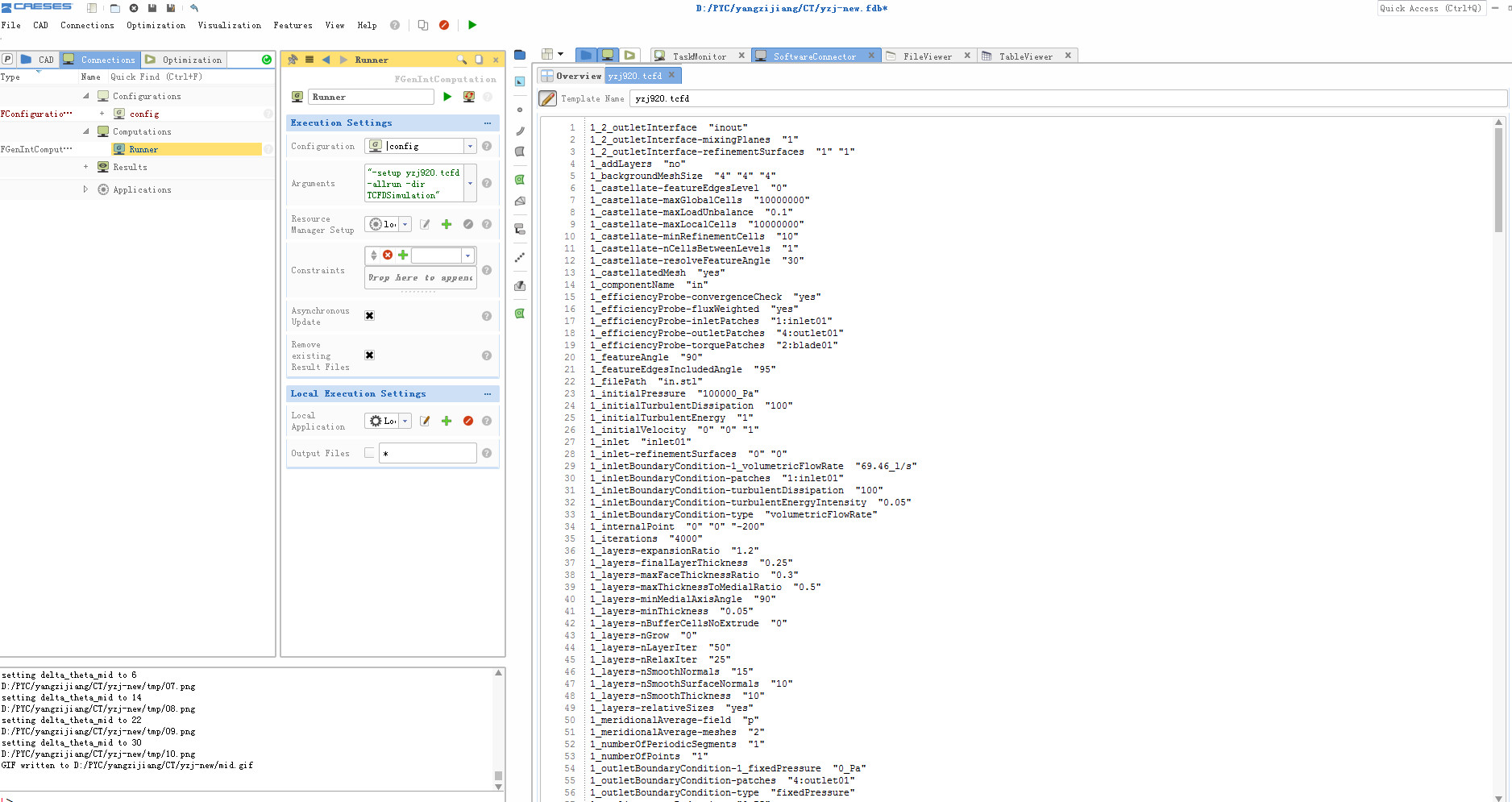Viewport: 1512px width, 802px height.
Task: Click the green play button next to Runner name
Action: pyautogui.click(x=447, y=97)
